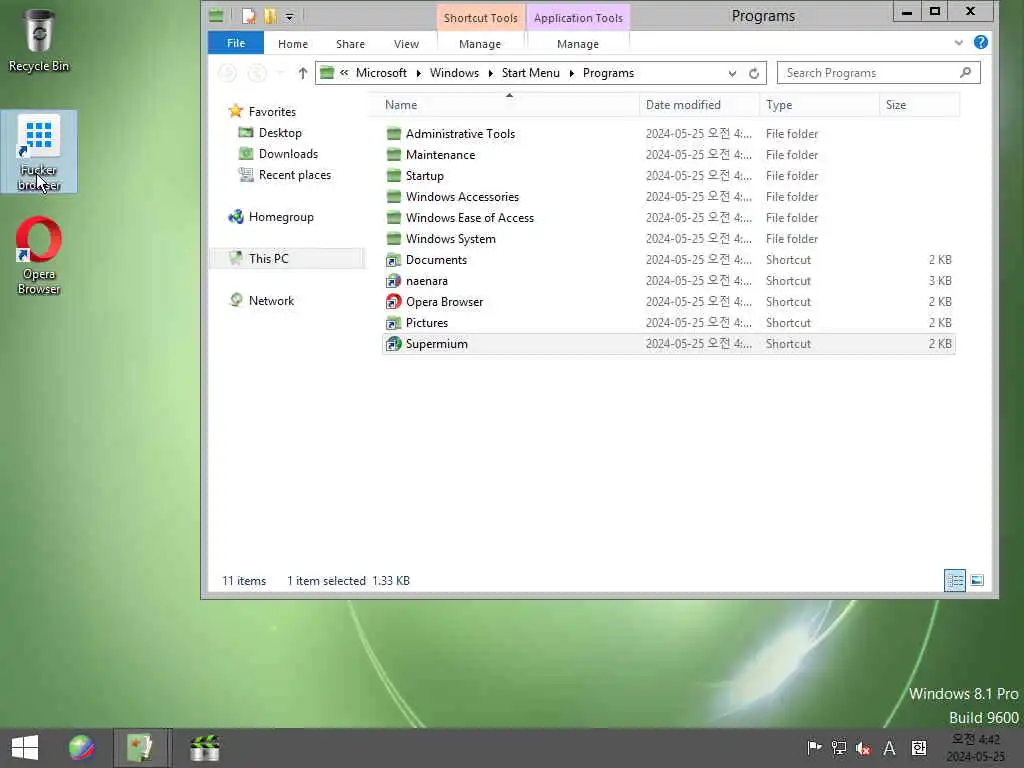This screenshot has width=1024, height=768.
Task: Expand the arrow after Windows in breadcrumb
Action: pyautogui.click(x=490, y=73)
